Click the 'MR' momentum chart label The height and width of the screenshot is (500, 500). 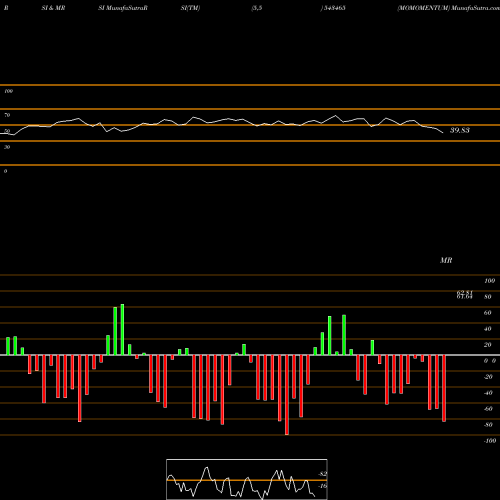click(446, 260)
